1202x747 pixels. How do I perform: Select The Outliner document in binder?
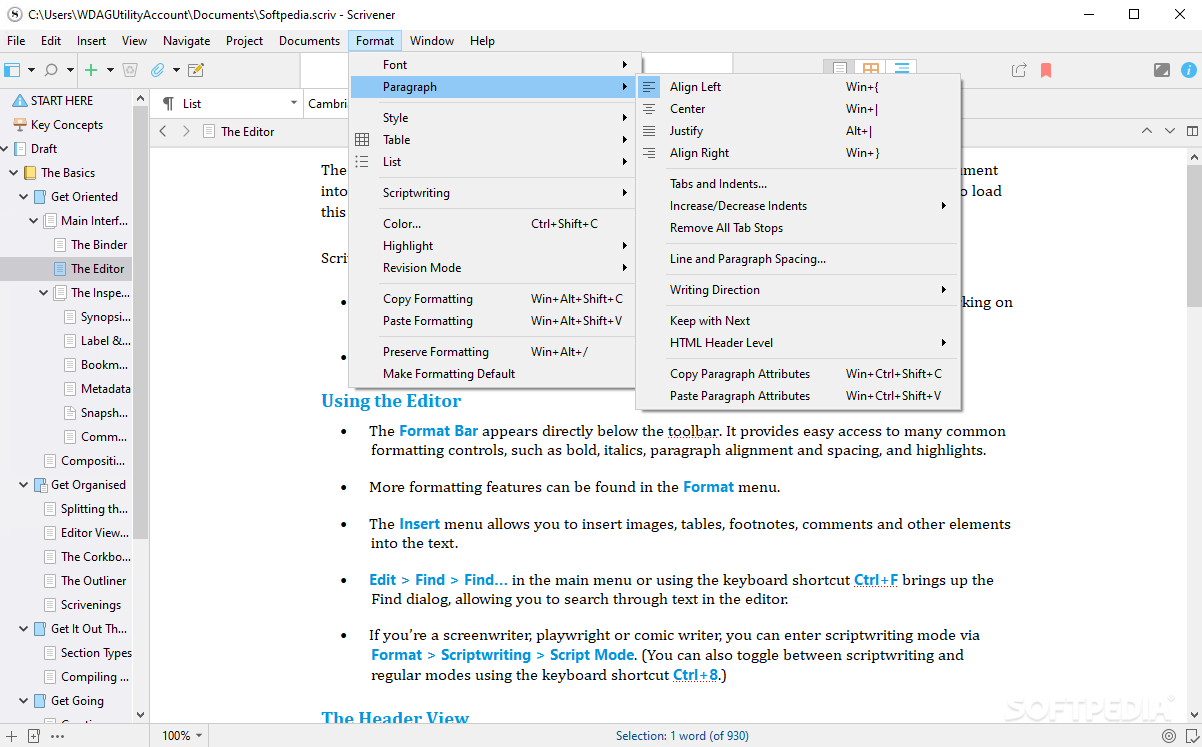pos(94,581)
